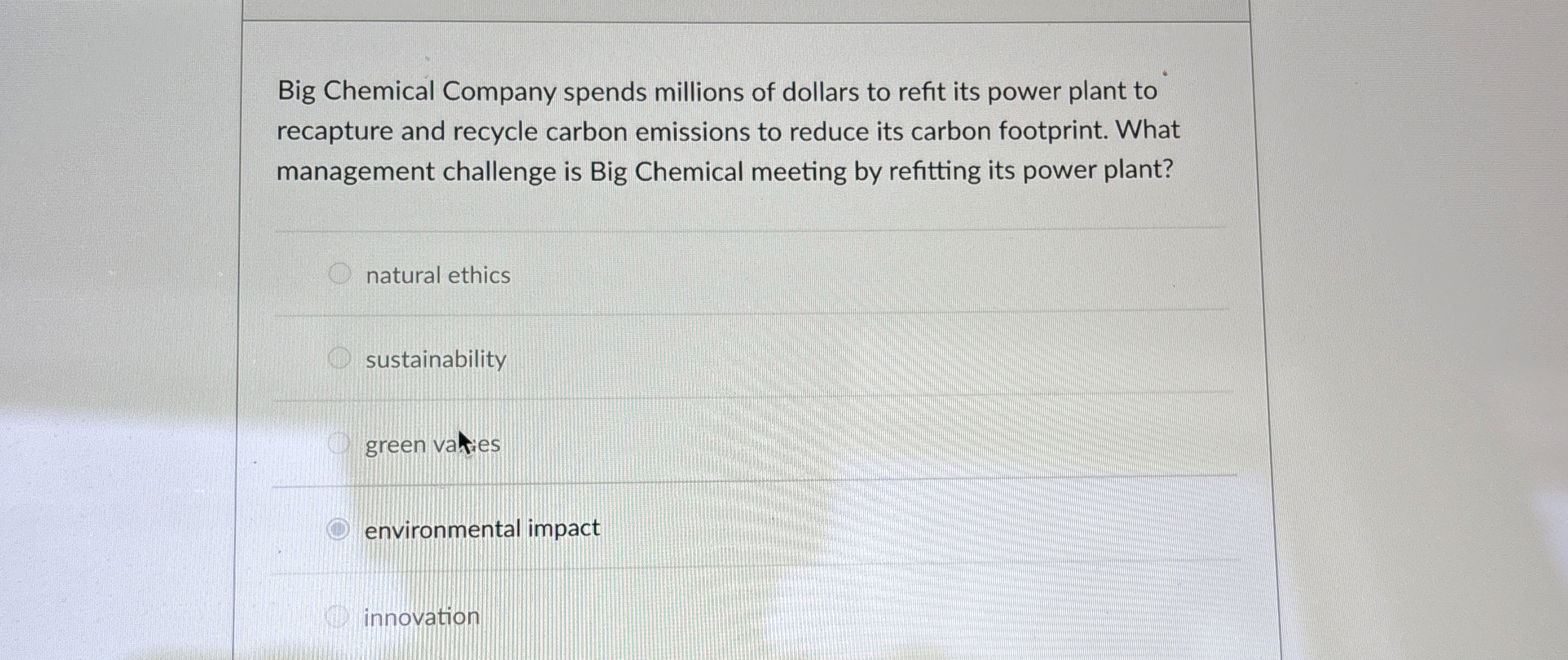Click the word 'impact' in the fourth answer
The image size is (1568, 660).
point(564,529)
